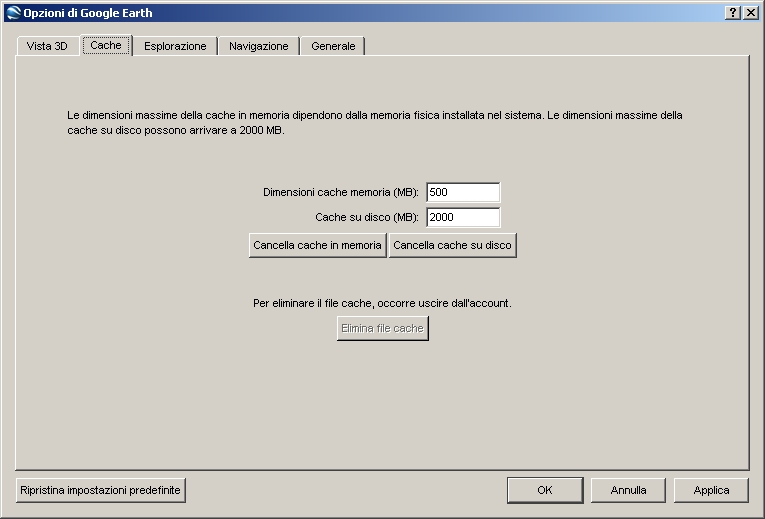This screenshot has height=519, width=765.
Task: Switch to the Generale tab
Action: 333,46
